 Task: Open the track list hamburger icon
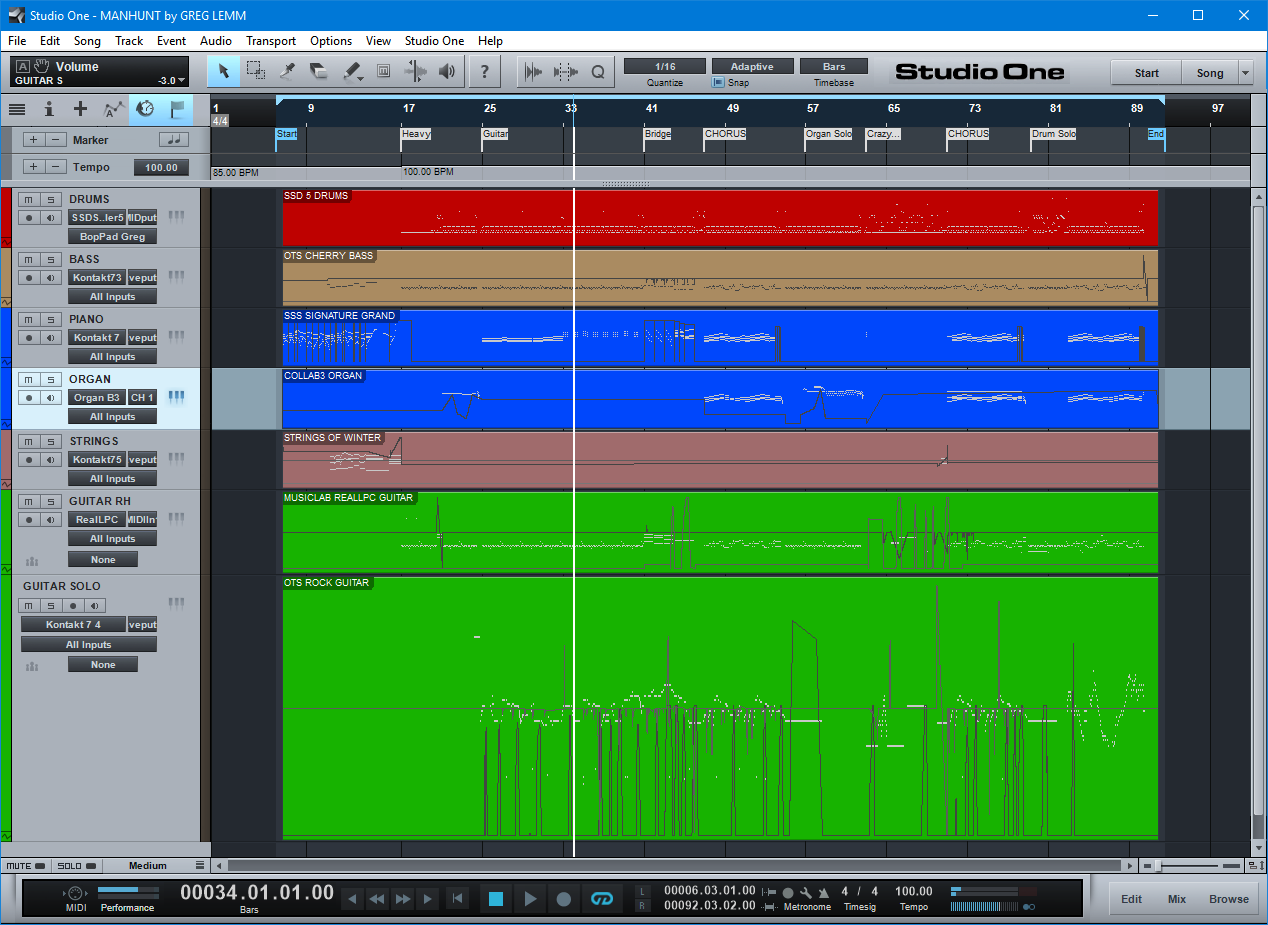[x=17, y=109]
